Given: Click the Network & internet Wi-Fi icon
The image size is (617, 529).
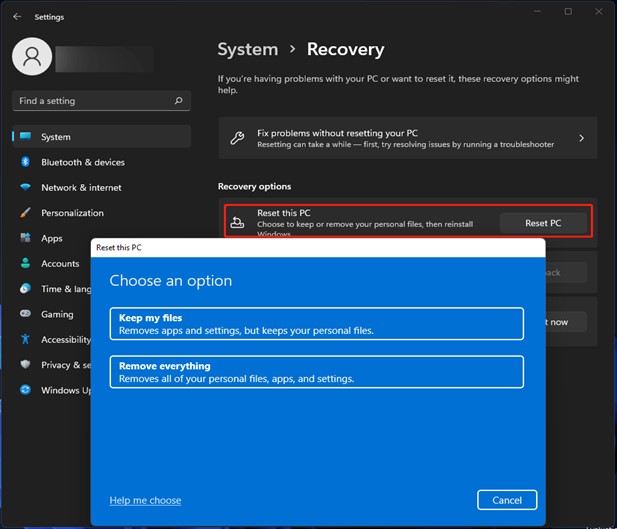Looking at the screenshot, I should pyautogui.click(x=25, y=187).
